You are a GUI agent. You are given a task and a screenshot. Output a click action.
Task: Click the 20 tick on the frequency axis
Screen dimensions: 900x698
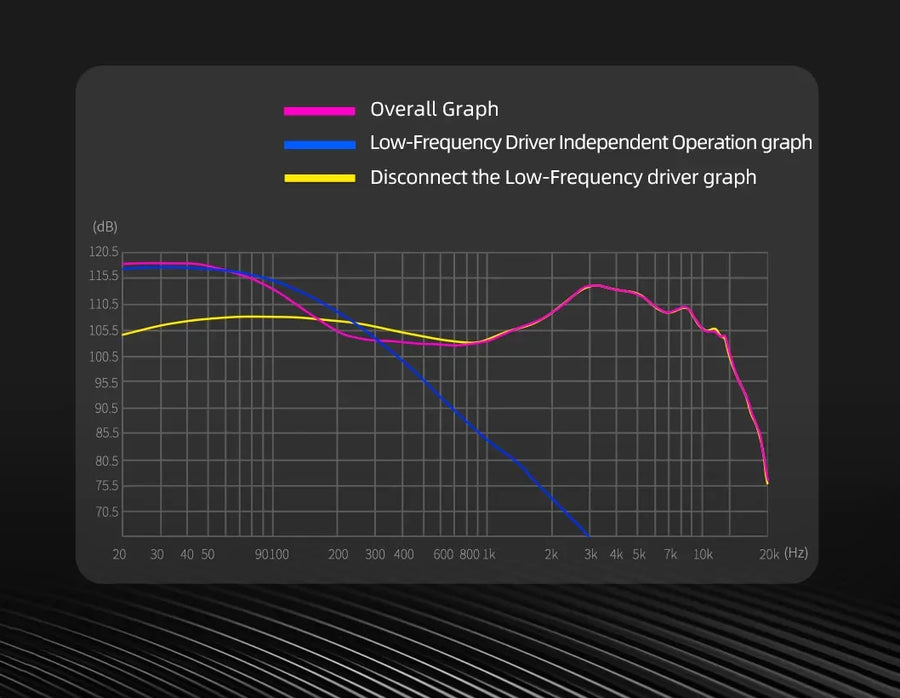[120, 554]
